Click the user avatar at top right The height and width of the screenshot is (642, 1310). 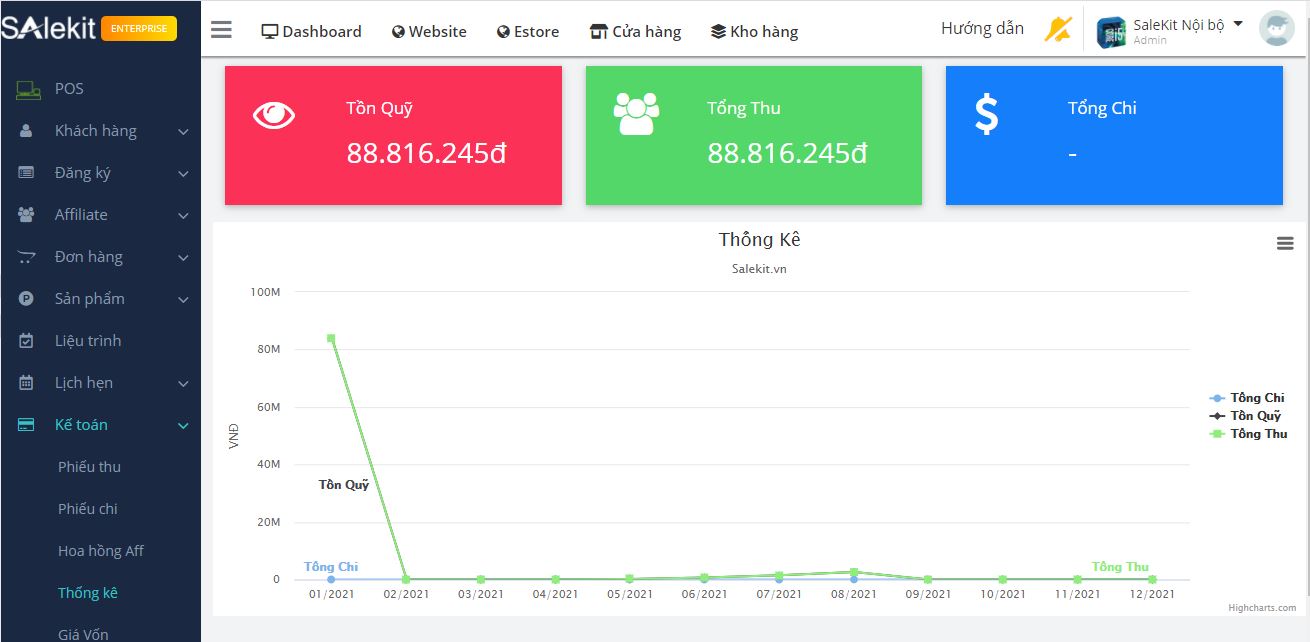tap(1276, 29)
